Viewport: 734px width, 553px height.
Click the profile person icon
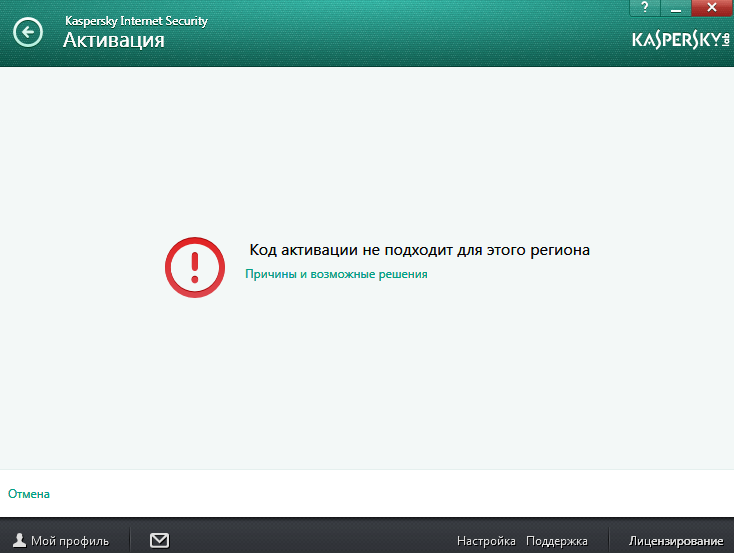(19, 540)
